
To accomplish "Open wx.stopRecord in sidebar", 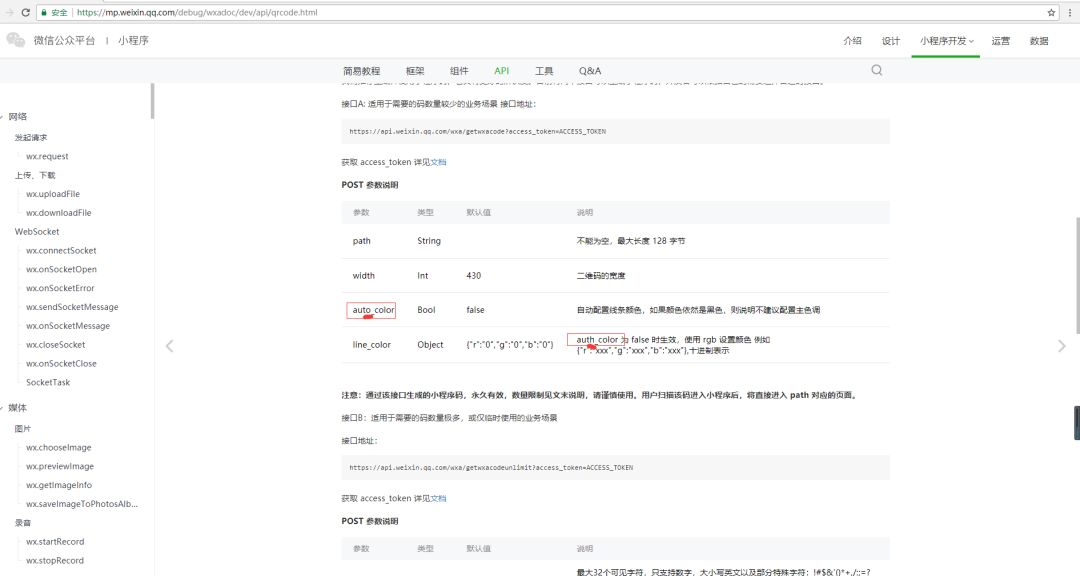I will 55,561.
